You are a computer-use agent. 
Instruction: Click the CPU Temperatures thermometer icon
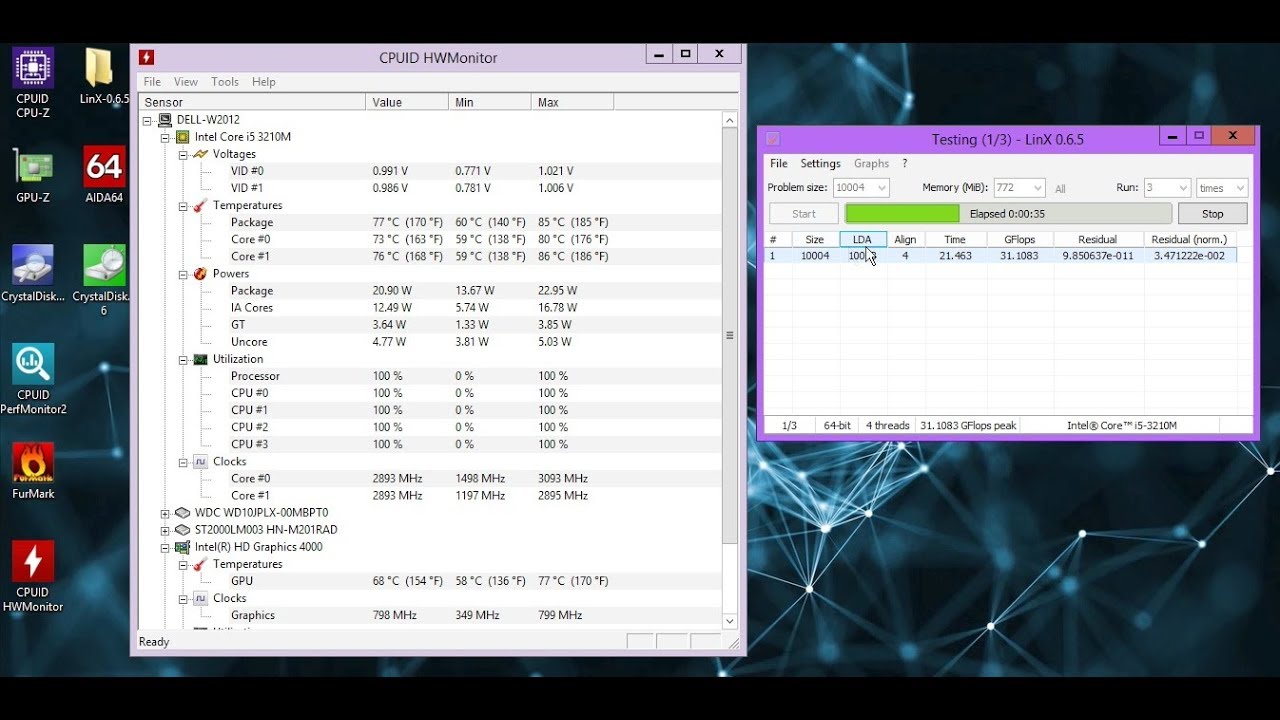tap(200, 205)
